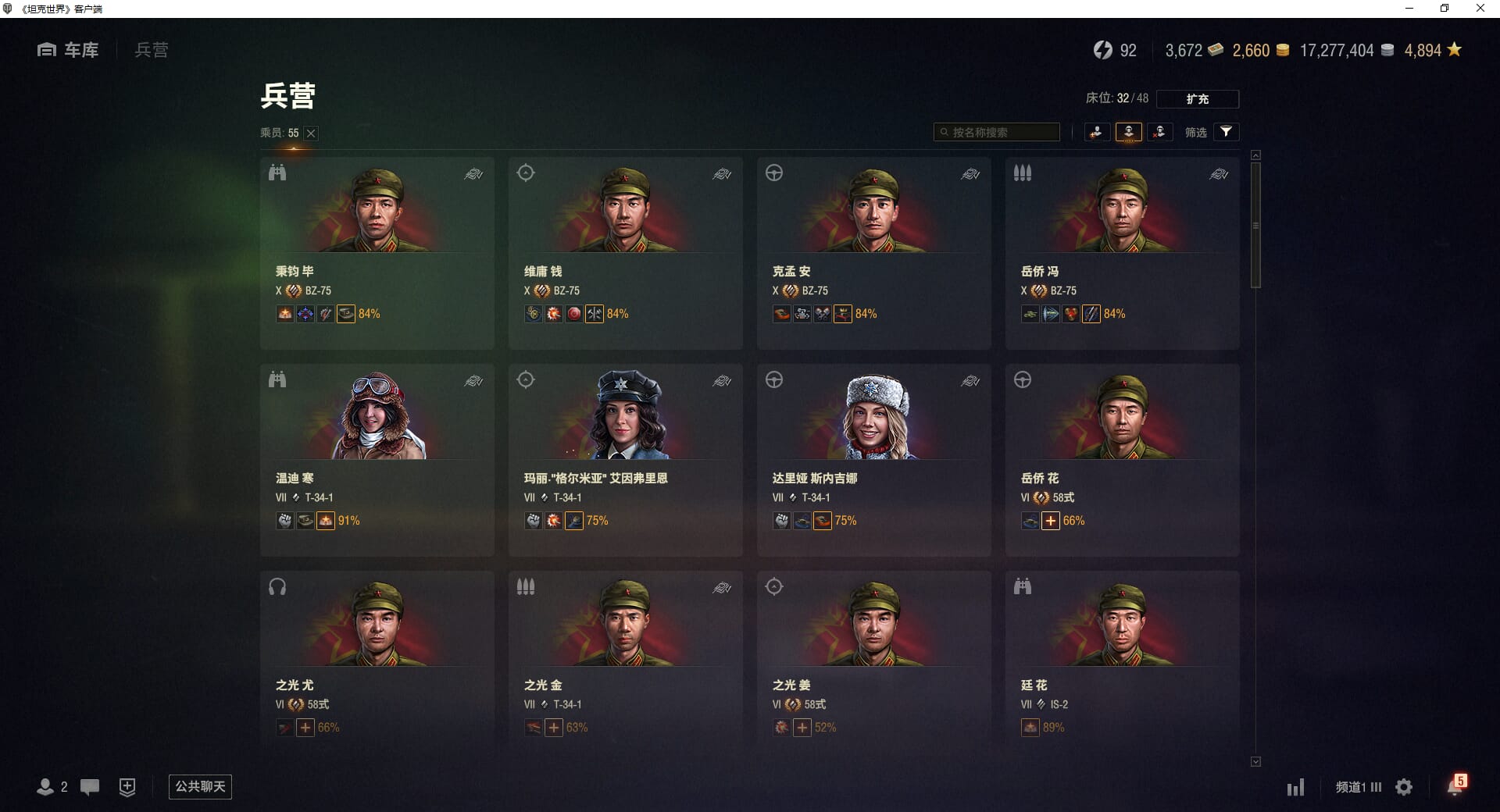Image resolution: width=1500 pixels, height=812 pixels.
Task: Open the 筛选 funnel filter dropdown
Action: [1226, 132]
